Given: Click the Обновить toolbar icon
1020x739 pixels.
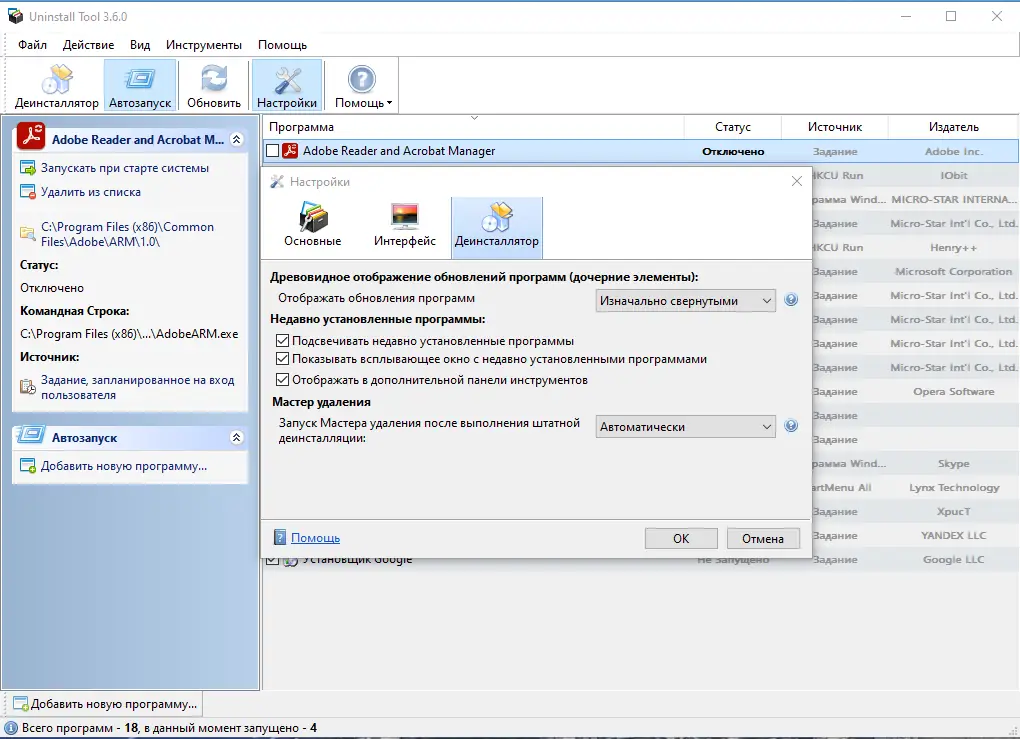Looking at the screenshot, I should (x=214, y=87).
